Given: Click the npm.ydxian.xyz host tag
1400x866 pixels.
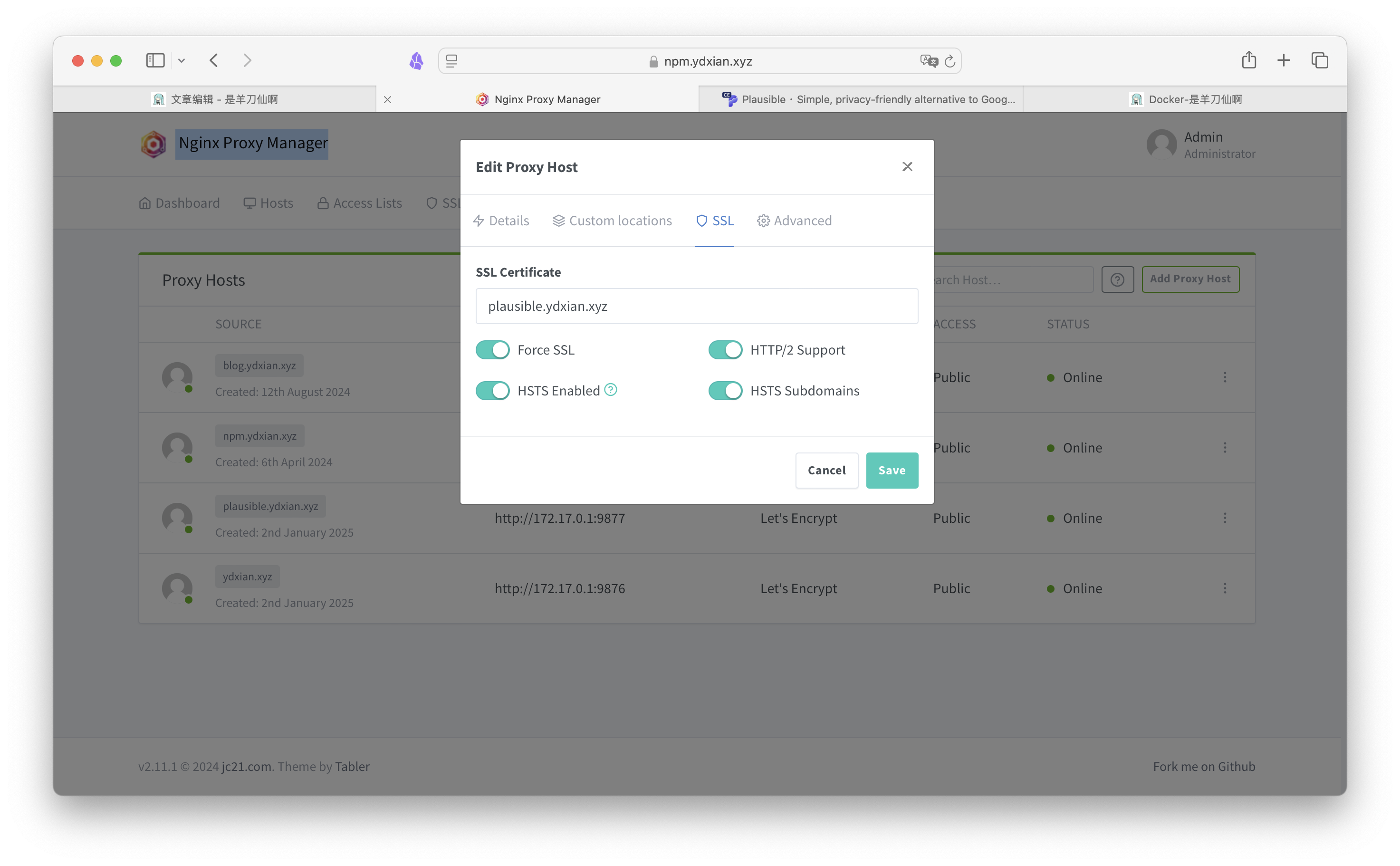Looking at the screenshot, I should tap(259, 436).
